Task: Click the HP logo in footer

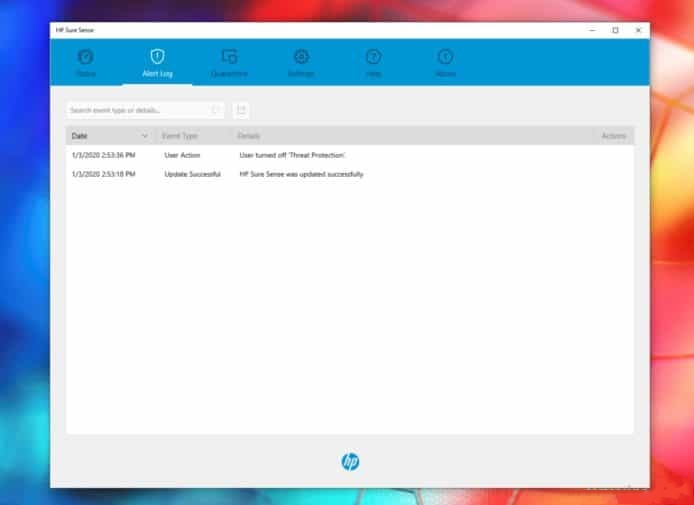Action: (350, 462)
